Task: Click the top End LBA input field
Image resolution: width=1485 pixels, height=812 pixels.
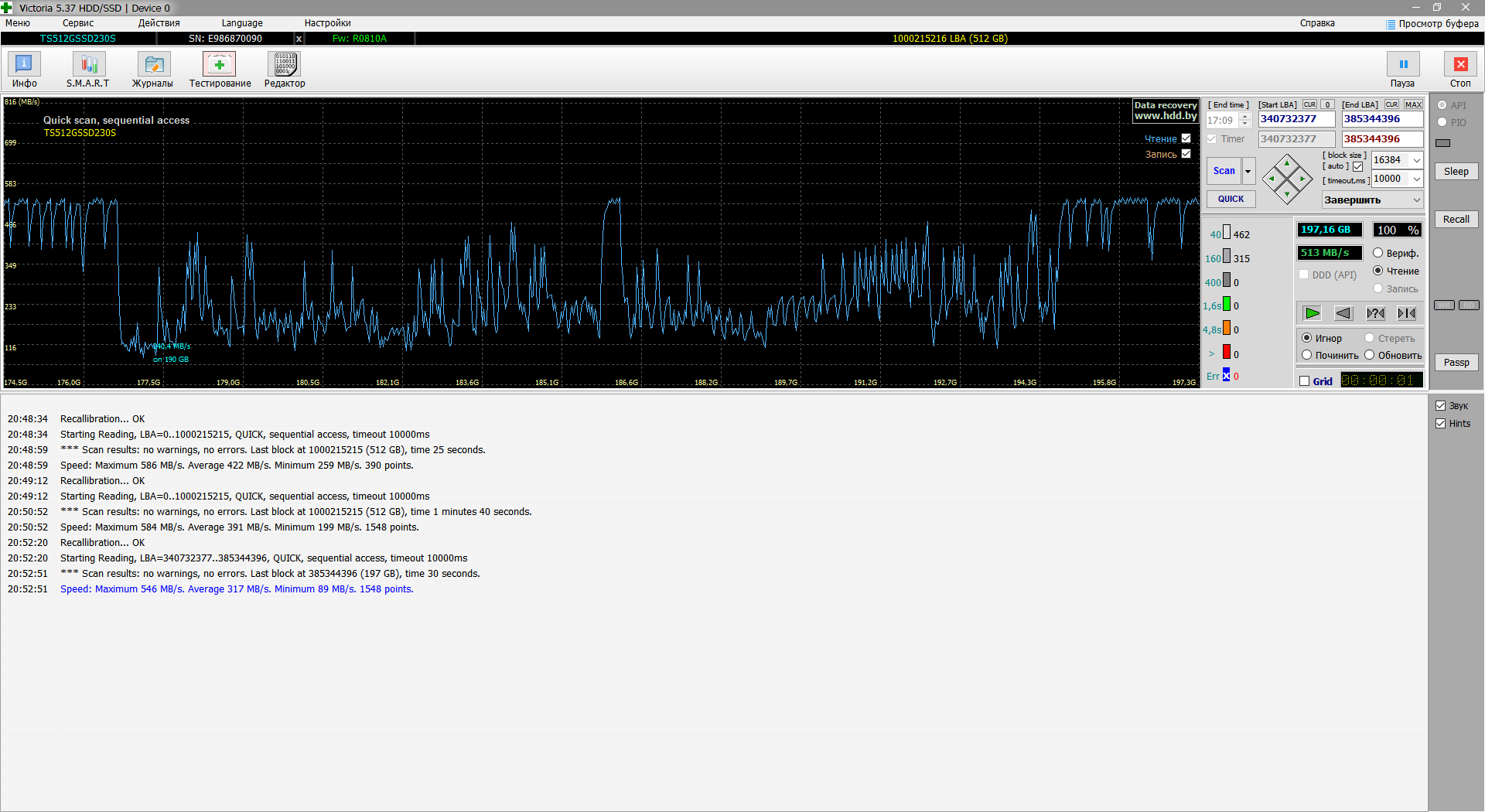Action: [x=1383, y=119]
